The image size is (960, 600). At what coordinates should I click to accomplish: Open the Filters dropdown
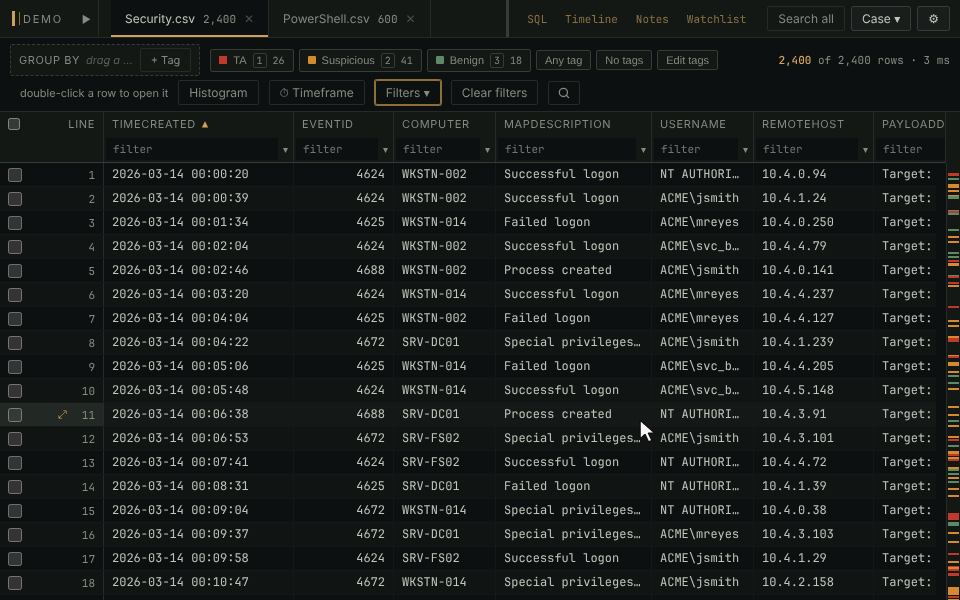(x=408, y=93)
